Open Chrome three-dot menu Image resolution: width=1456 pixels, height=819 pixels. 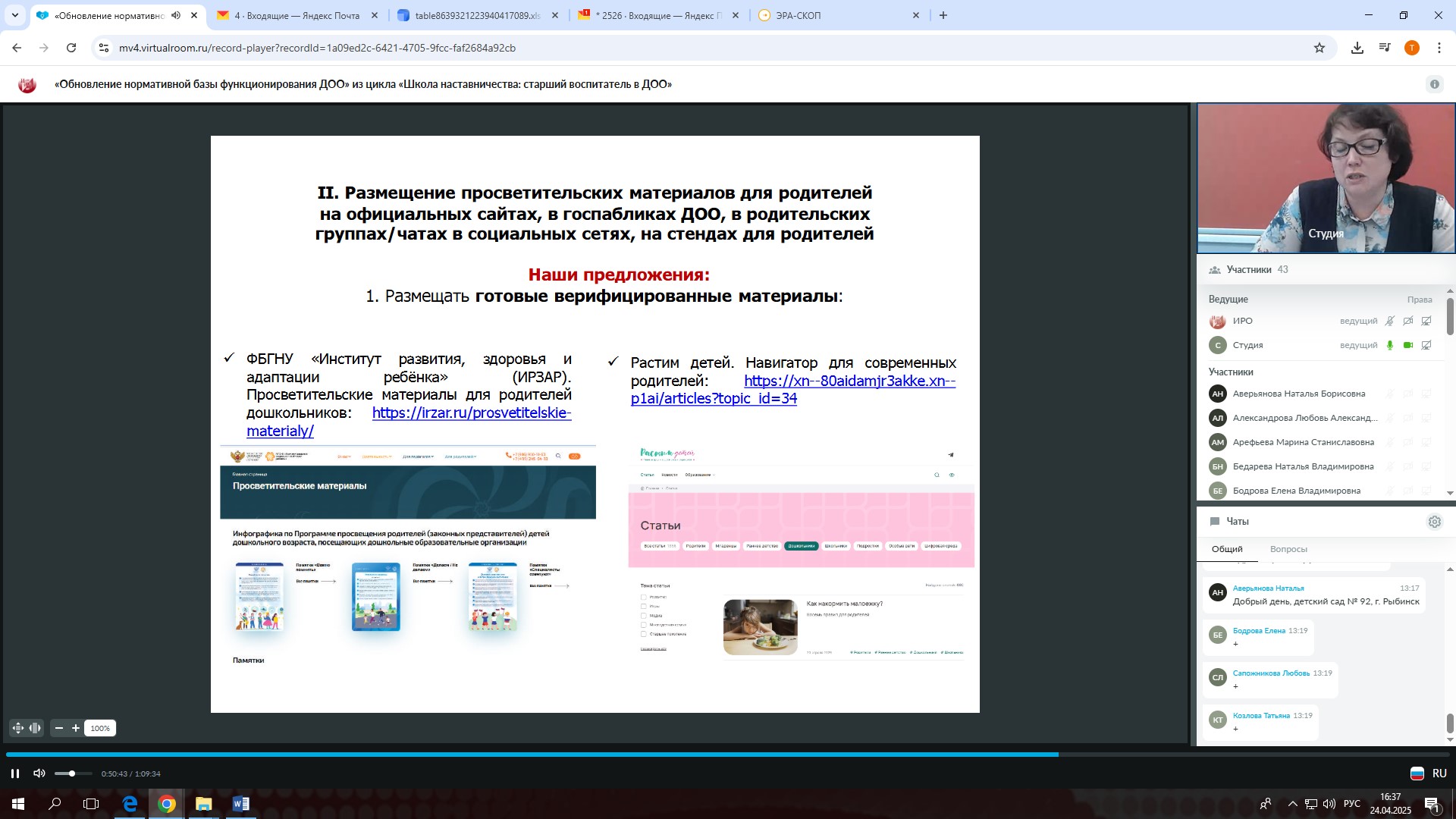coord(1439,48)
